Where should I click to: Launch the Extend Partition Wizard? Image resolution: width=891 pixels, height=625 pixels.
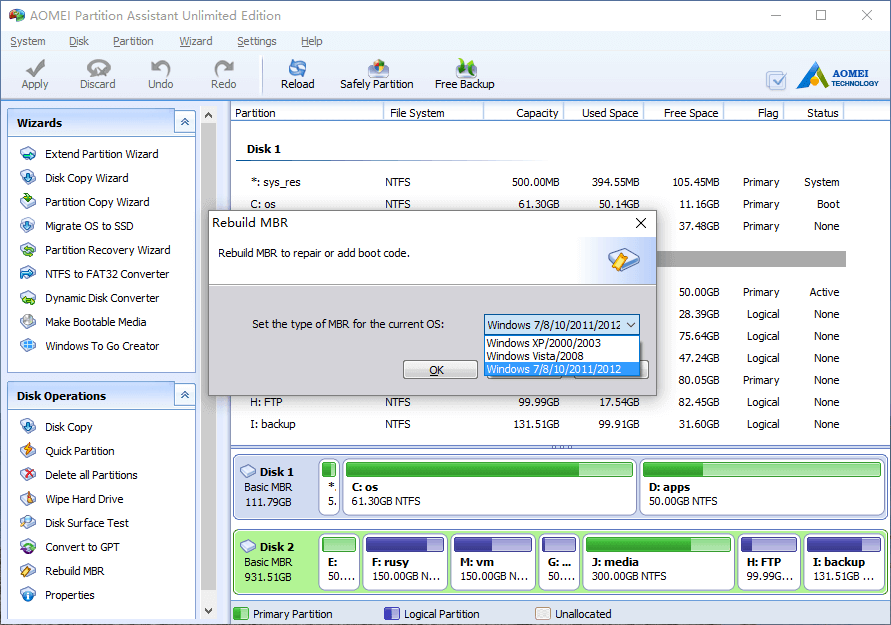coord(102,154)
